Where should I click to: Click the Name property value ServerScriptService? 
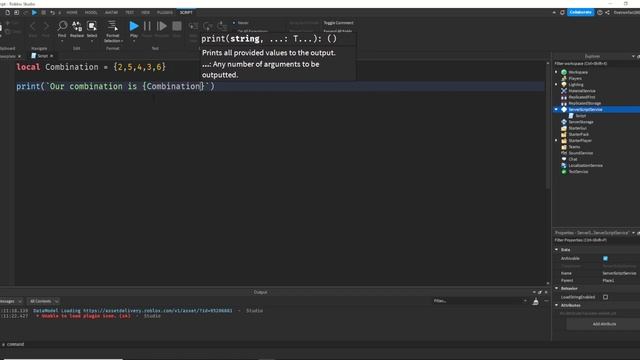tap(619, 273)
